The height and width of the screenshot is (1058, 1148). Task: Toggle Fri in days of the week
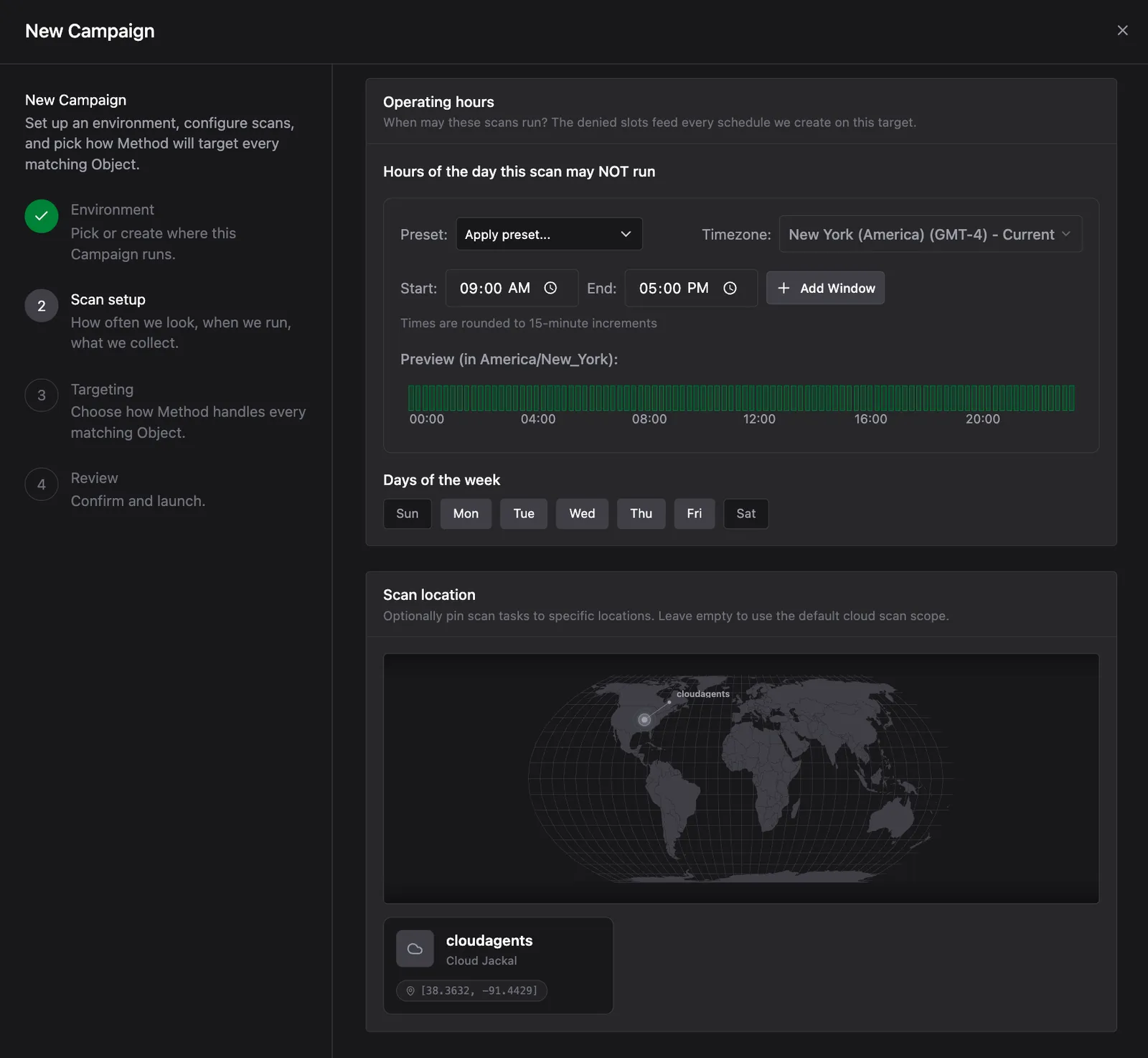(x=695, y=514)
